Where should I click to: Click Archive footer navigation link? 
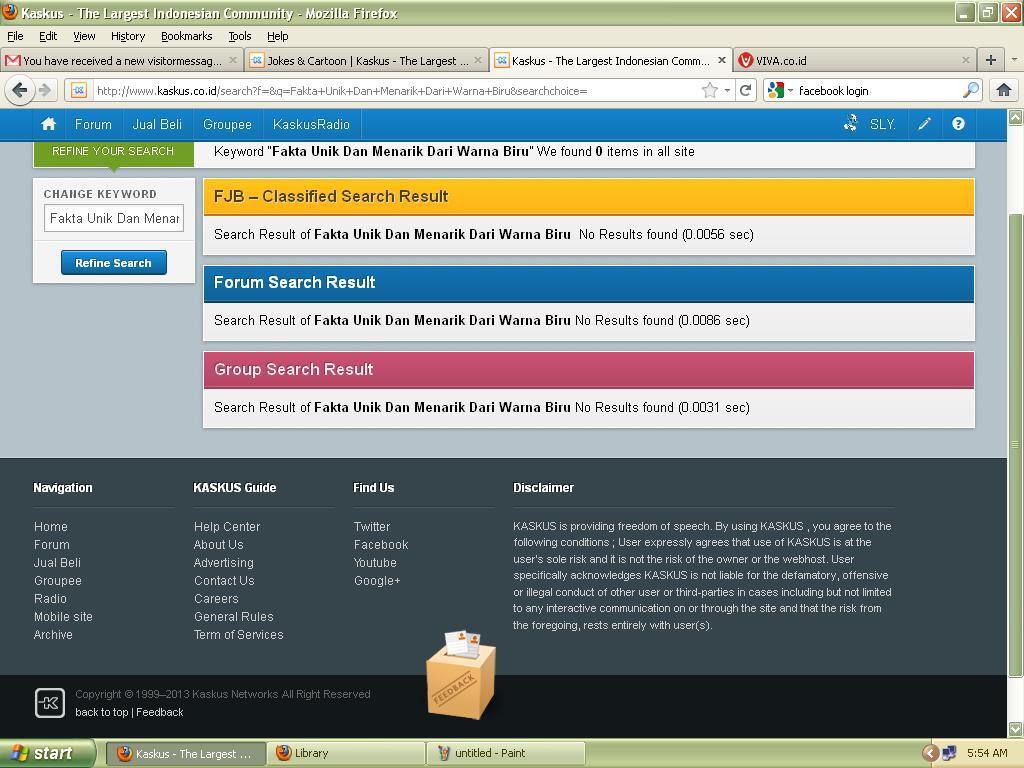tap(54, 635)
